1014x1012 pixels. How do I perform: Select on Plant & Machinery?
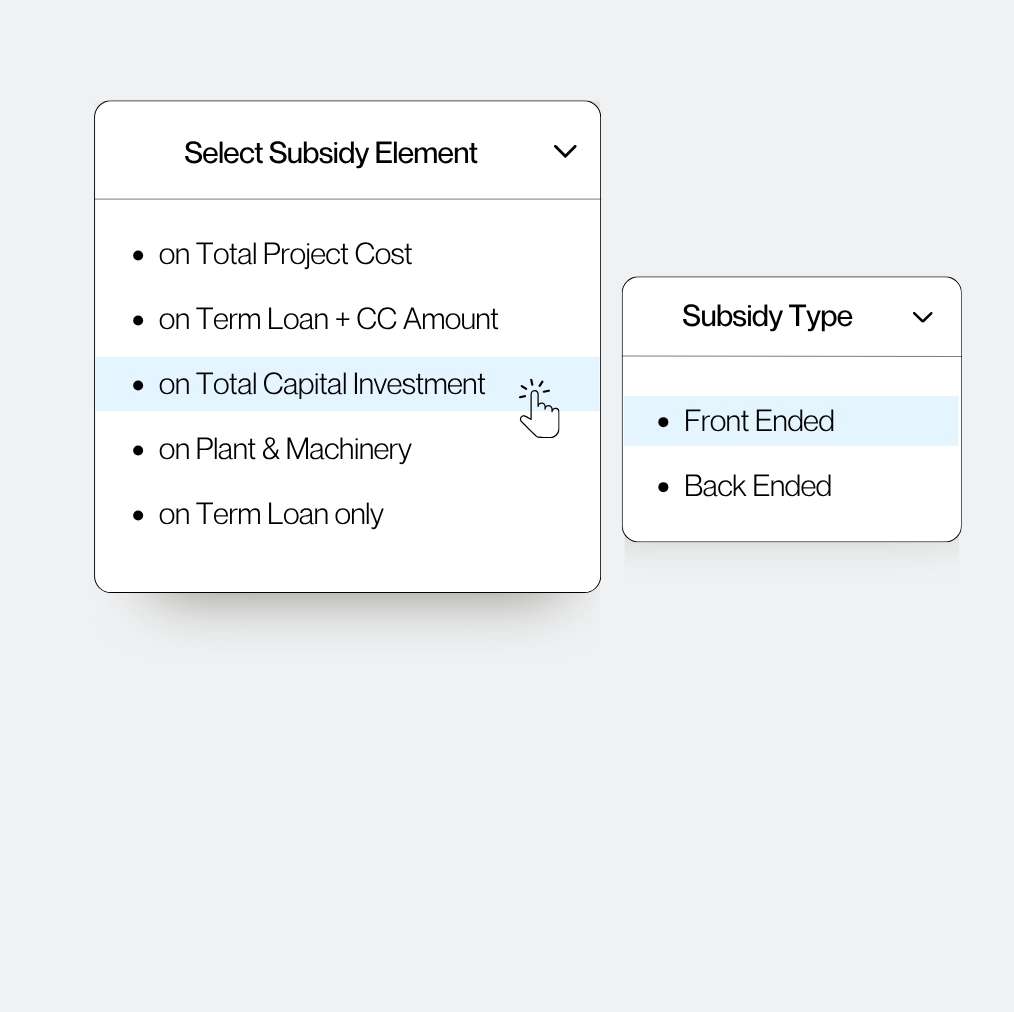[x=285, y=449]
